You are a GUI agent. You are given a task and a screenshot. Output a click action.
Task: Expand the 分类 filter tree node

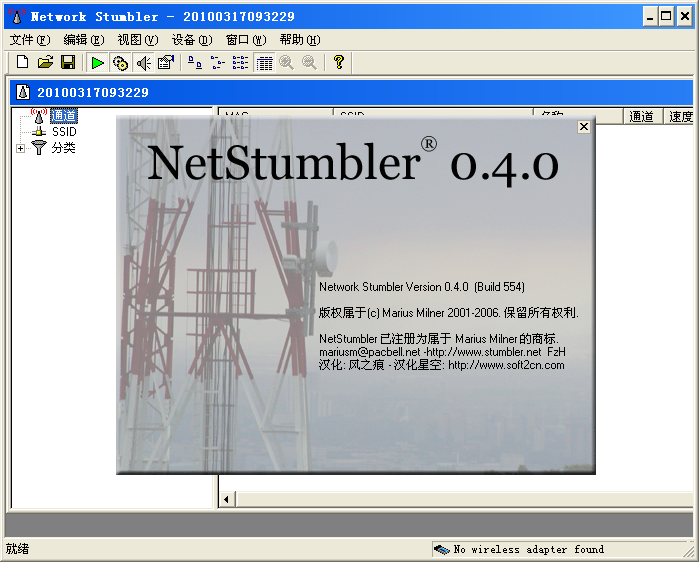(21, 148)
